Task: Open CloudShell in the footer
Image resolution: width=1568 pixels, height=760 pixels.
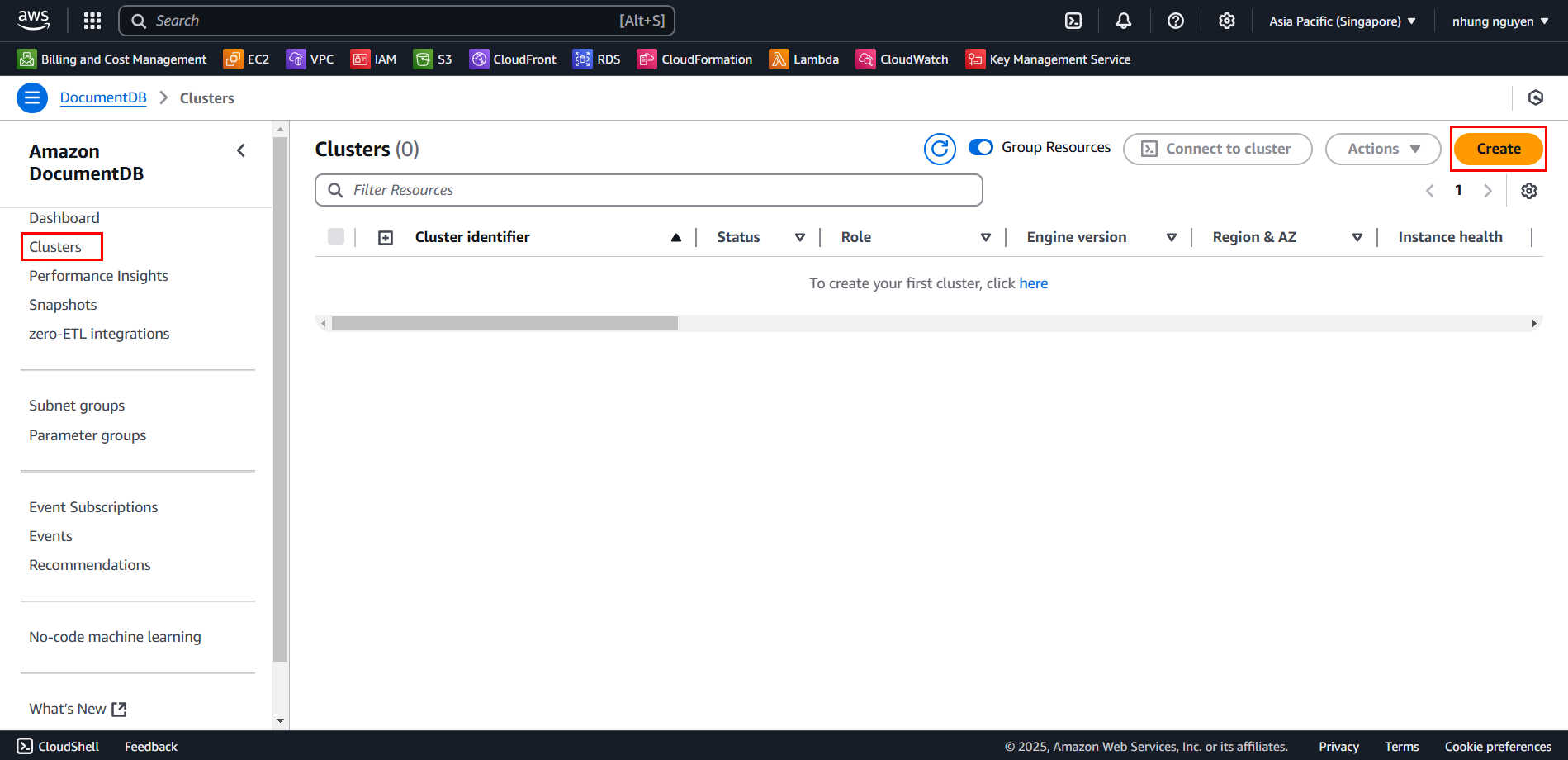Action: (58, 746)
